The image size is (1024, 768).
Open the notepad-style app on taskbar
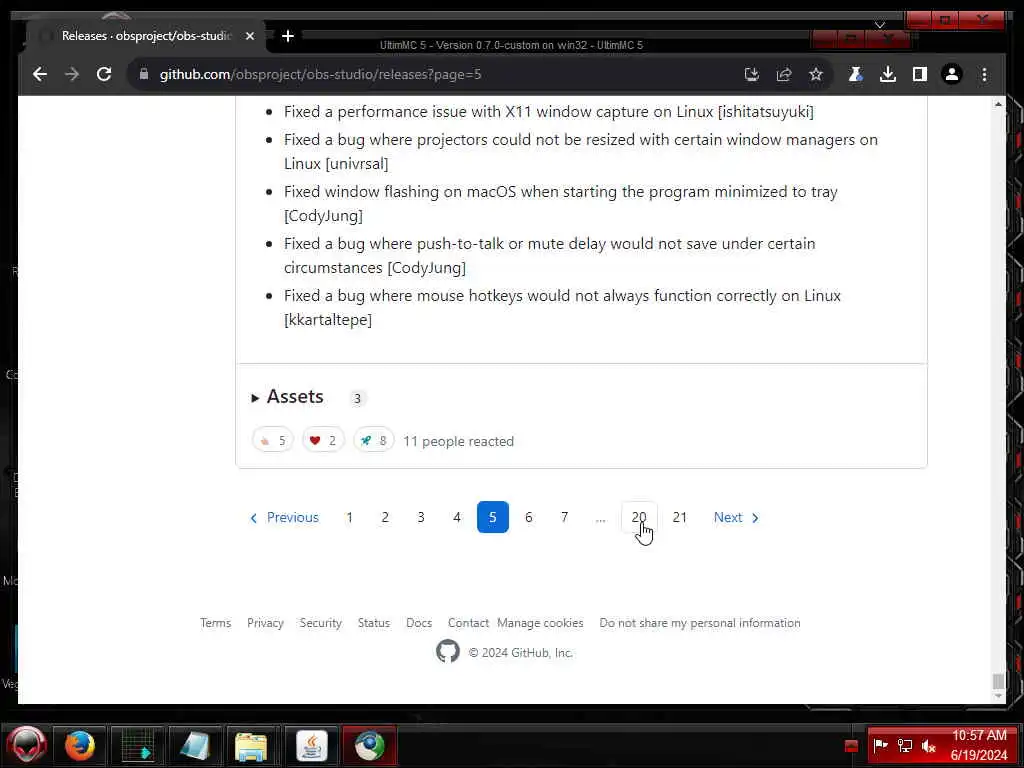tap(195, 746)
